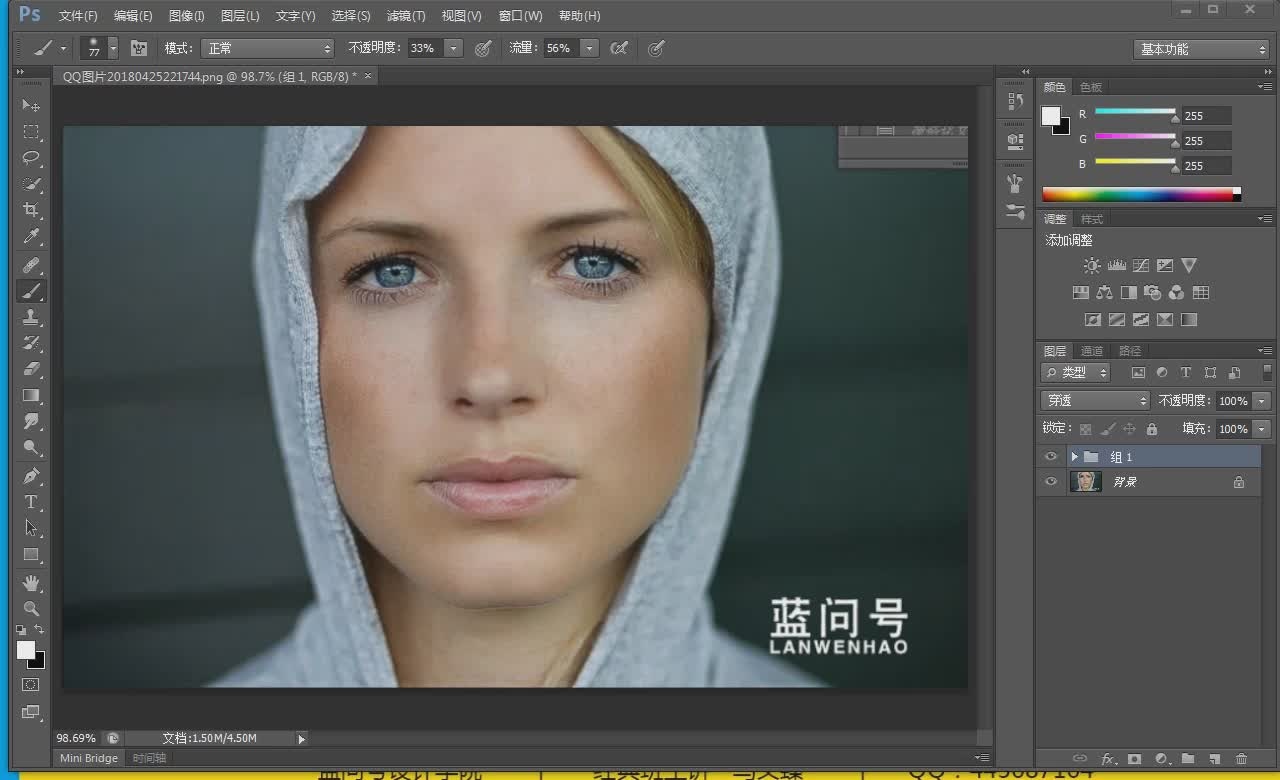Toggle the brush panel button
This screenshot has height=780, width=1280.
[x=139, y=48]
